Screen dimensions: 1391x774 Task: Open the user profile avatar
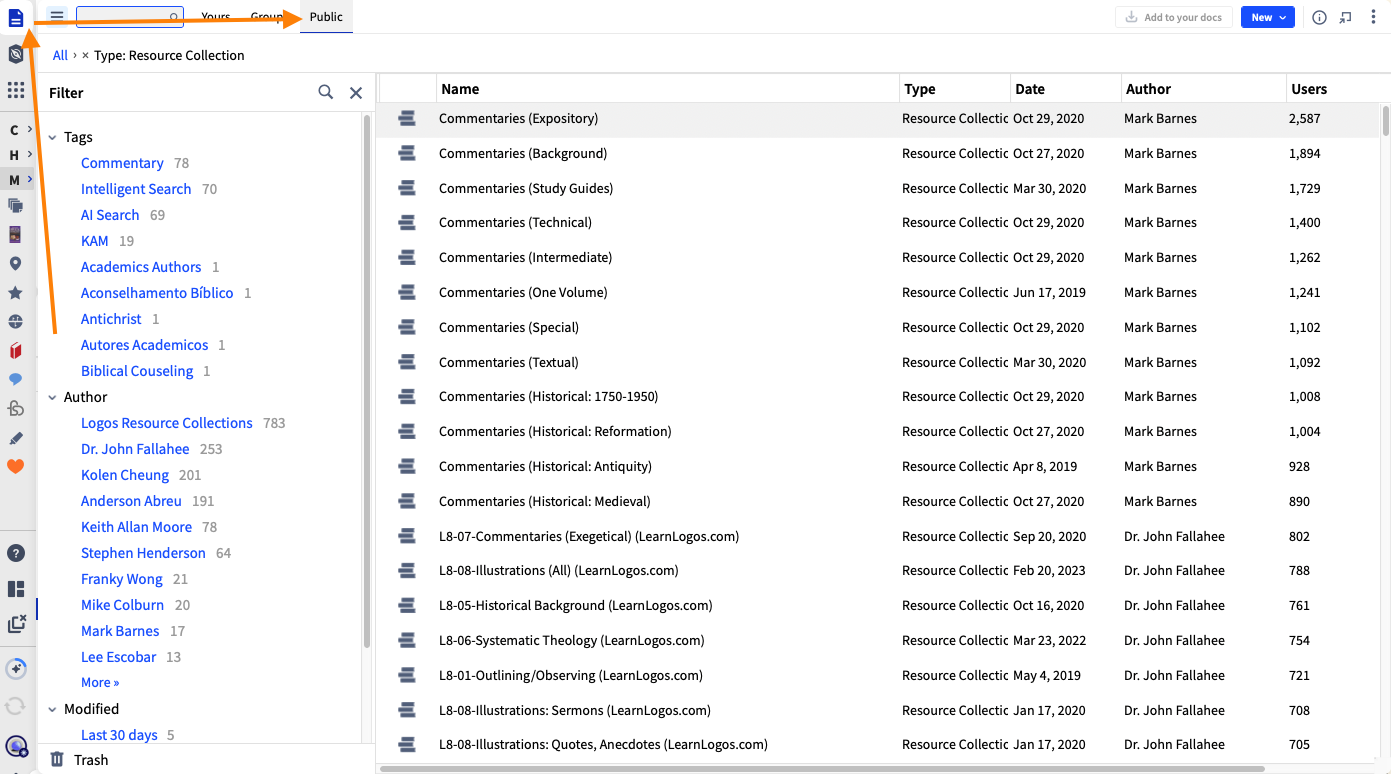coord(15,746)
